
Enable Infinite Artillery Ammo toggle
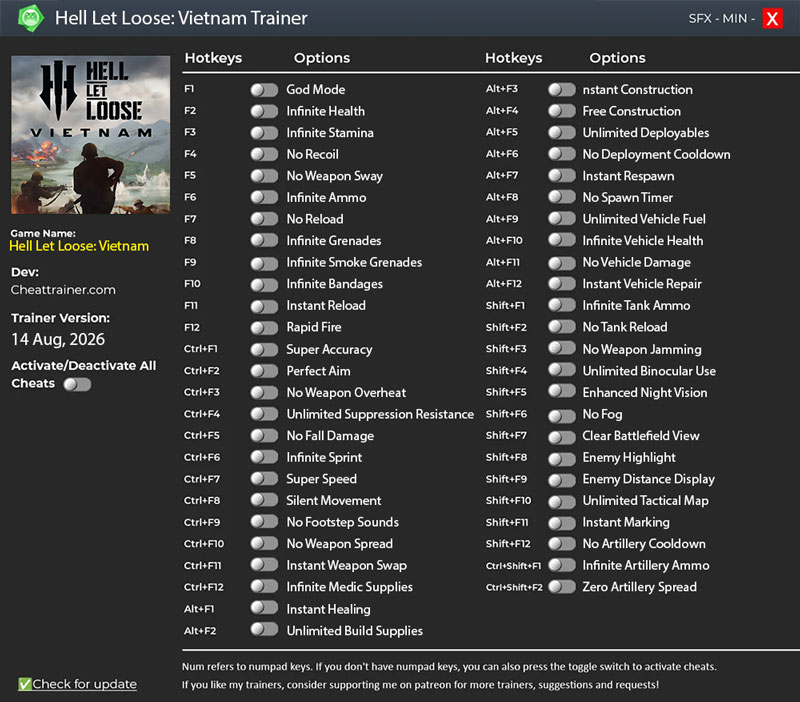point(562,565)
